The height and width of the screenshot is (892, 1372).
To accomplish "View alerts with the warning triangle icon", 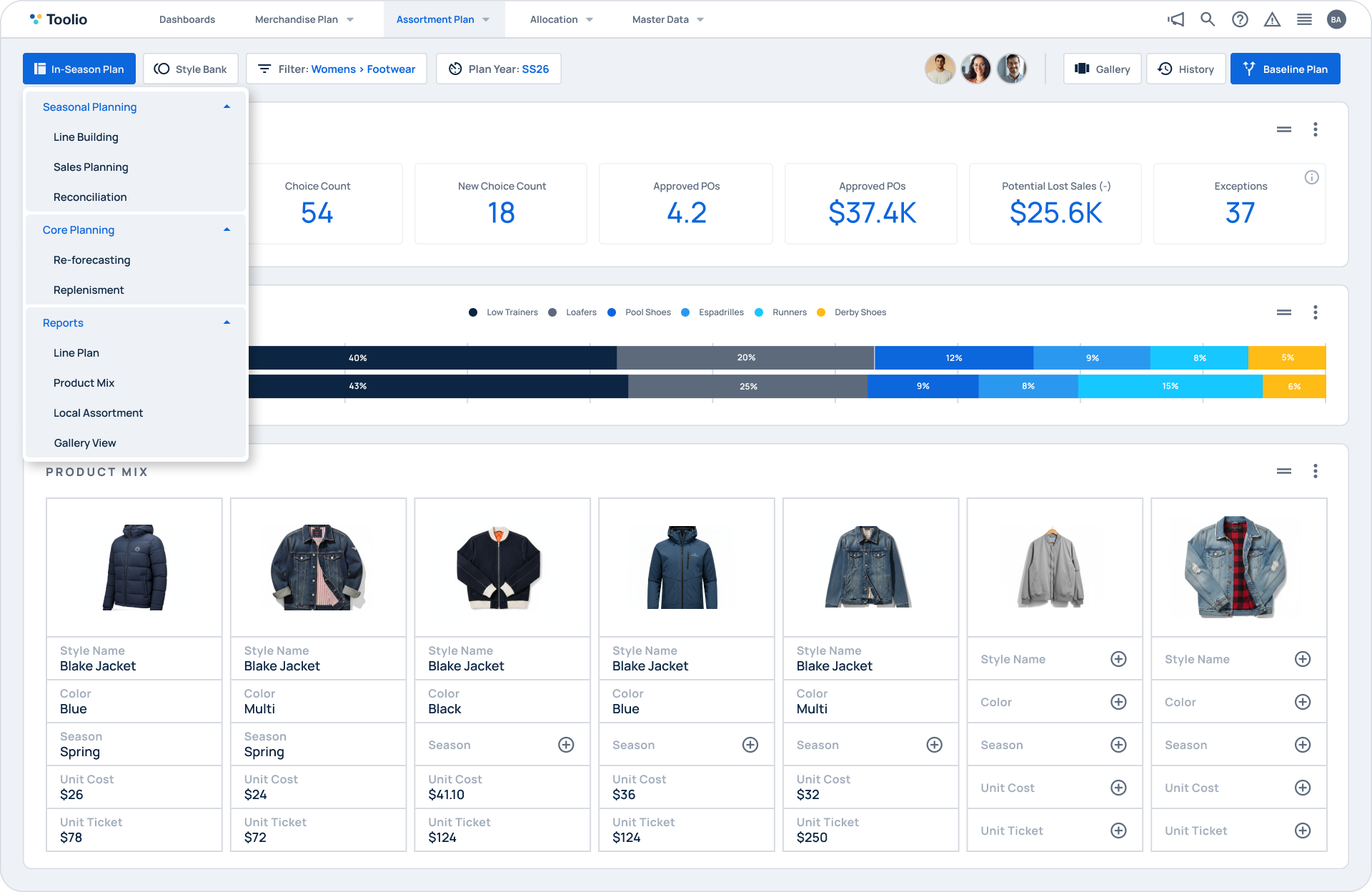I will (1272, 19).
